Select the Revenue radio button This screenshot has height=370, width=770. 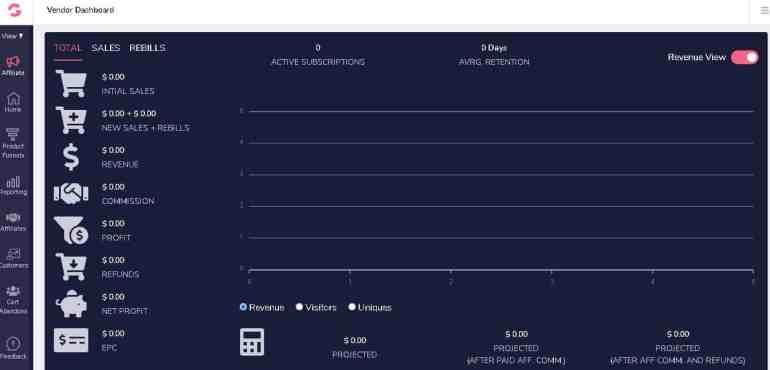[243, 307]
